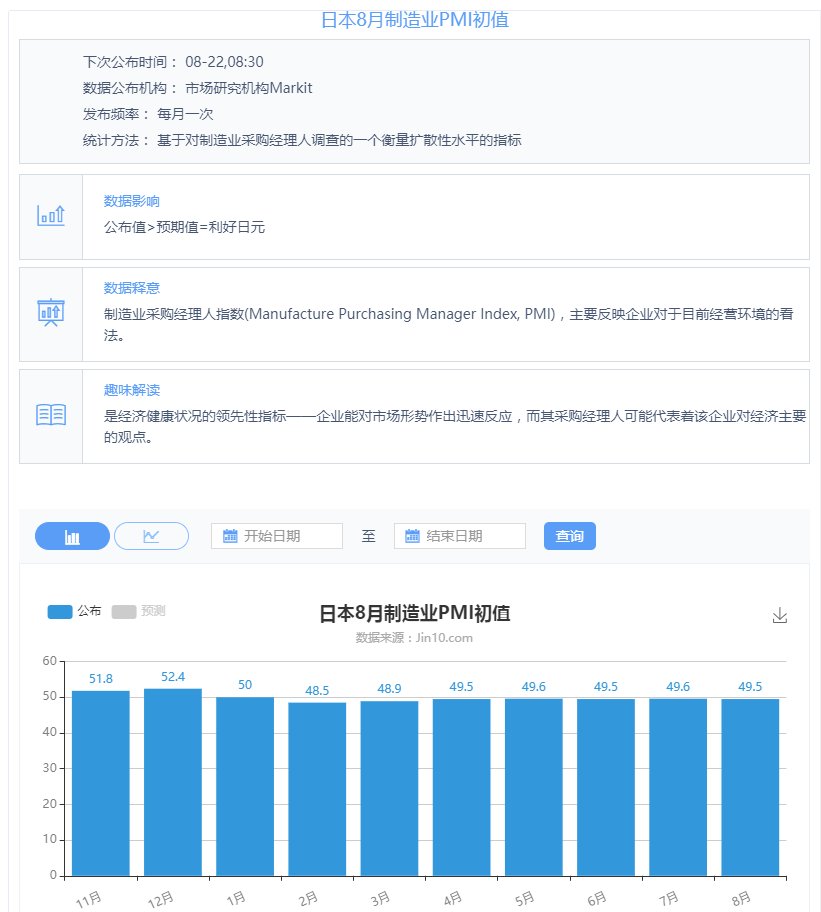Viewport: 821px width, 912px height.
Task: Click the data impact bar chart icon
Action: point(51,216)
